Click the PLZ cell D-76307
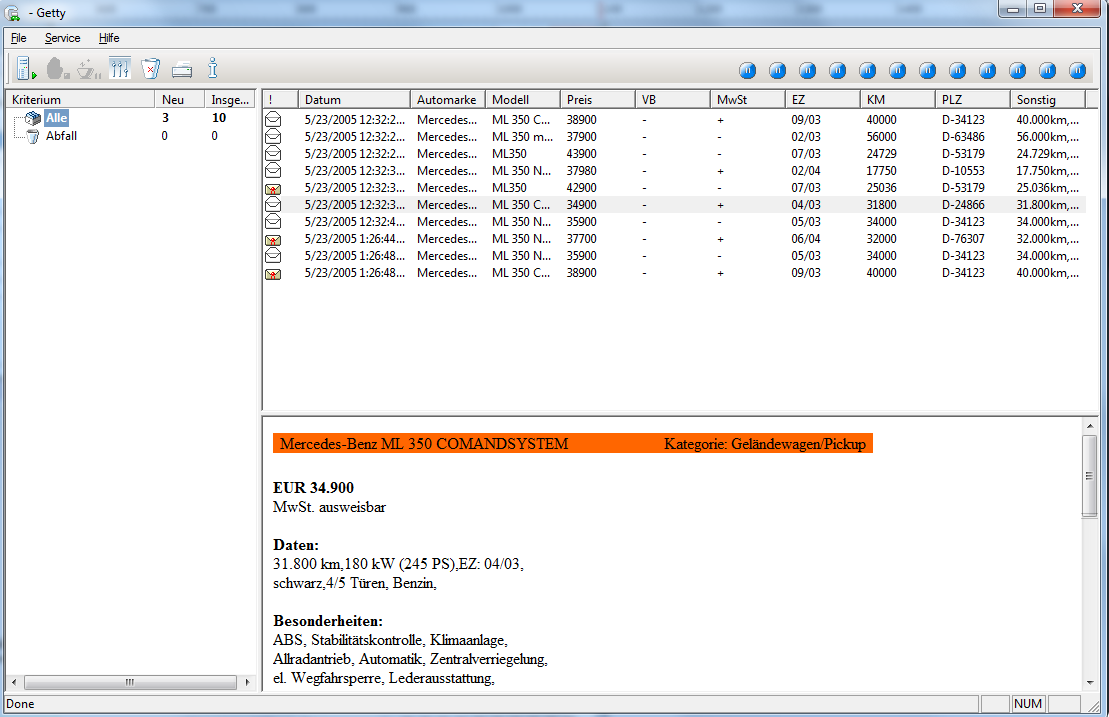 click(963, 238)
